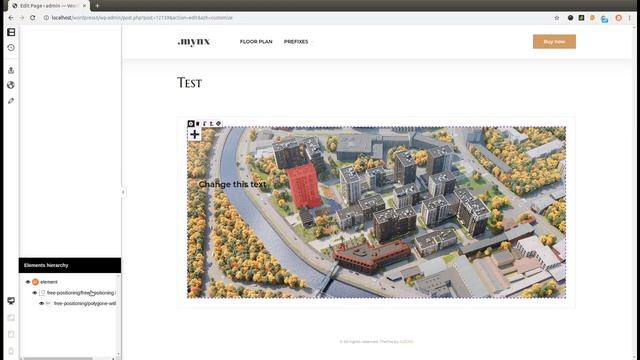The height and width of the screenshot is (360, 640).
Task: Switch to tablet preview icon in sidebar
Action: 11,334
